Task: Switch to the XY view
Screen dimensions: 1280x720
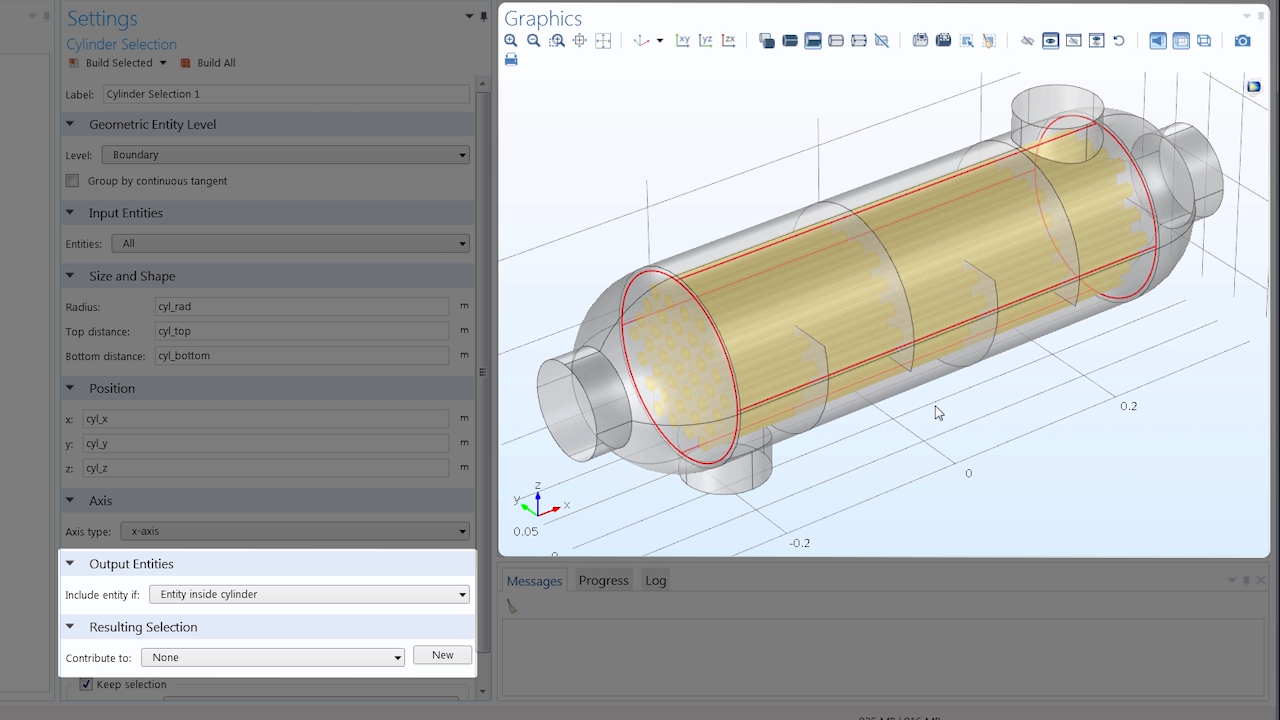Action: click(683, 41)
